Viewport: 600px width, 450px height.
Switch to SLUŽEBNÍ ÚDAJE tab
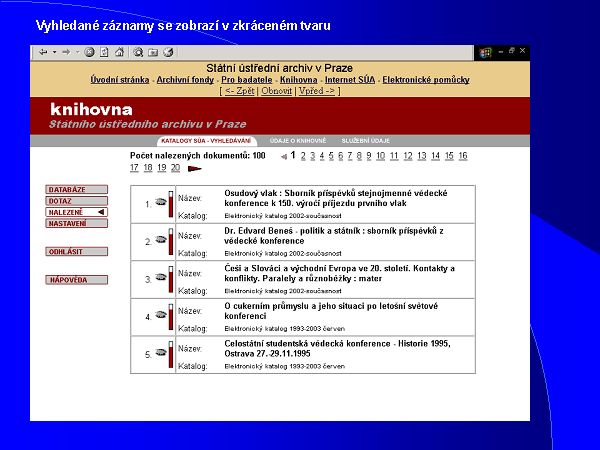pos(365,141)
